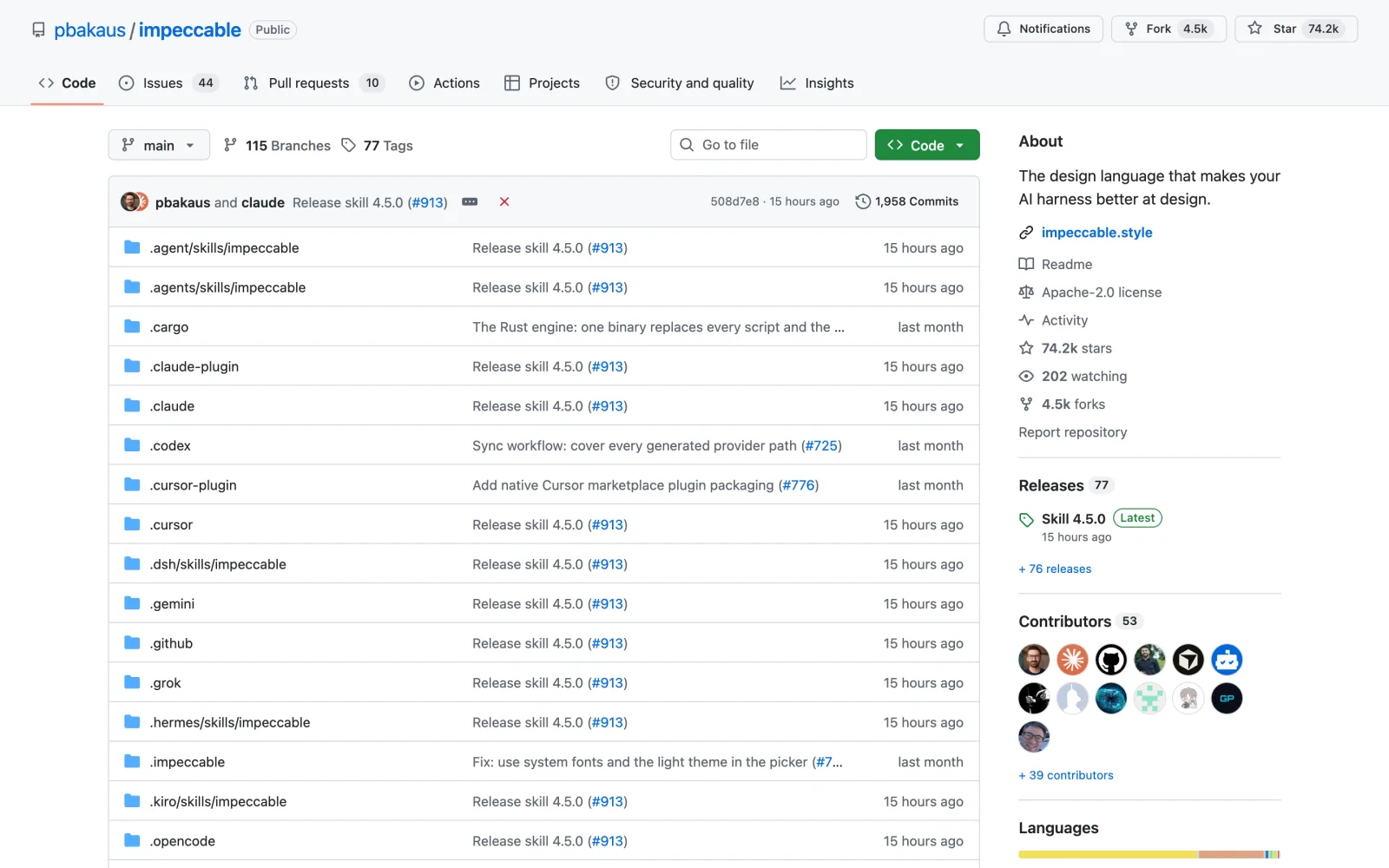The image size is (1389, 868).
Task: View the 115 Branches link
Action: [x=277, y=145]
